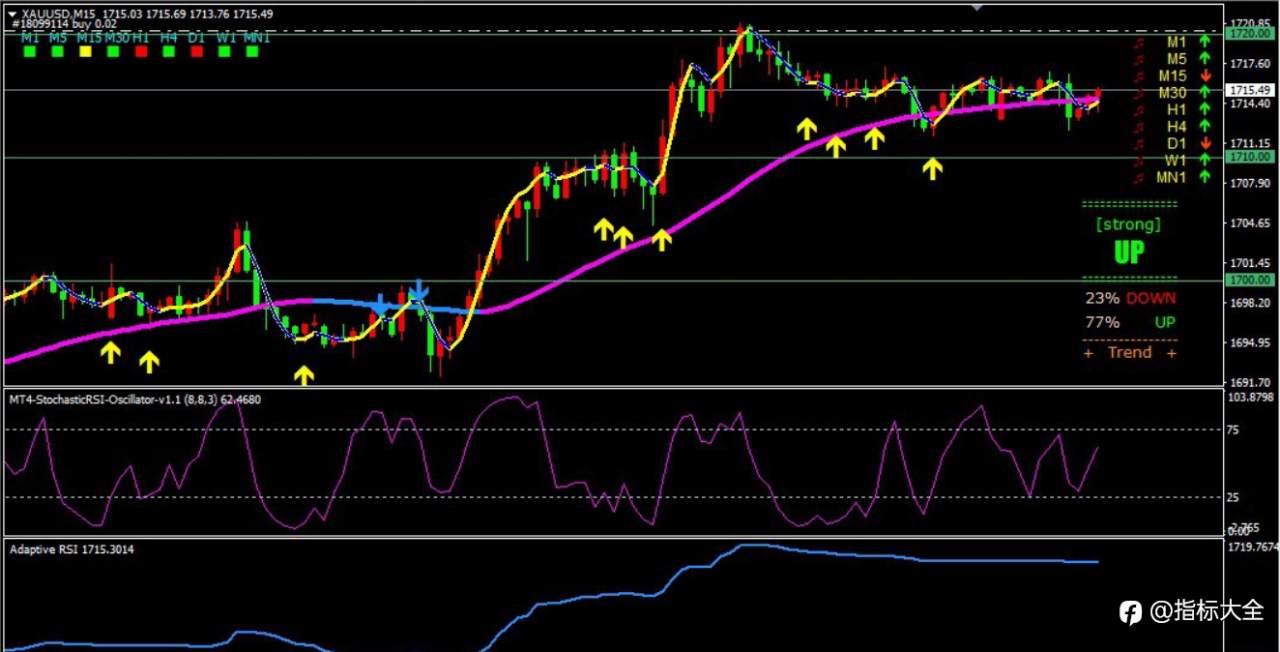Click the yellow D1 label in the trend panel
Screen dimensions: 1280x652
[1176, 144]
